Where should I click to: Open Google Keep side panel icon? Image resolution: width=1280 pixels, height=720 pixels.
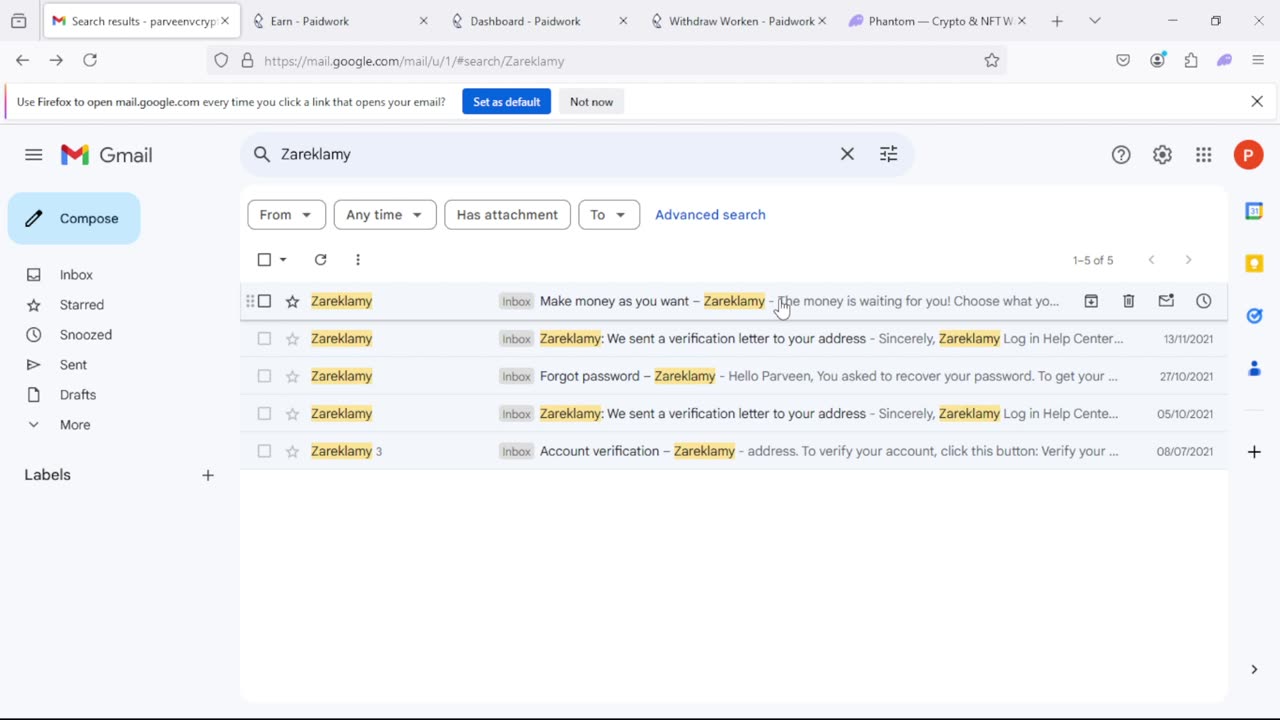(x=1254, y=263)
